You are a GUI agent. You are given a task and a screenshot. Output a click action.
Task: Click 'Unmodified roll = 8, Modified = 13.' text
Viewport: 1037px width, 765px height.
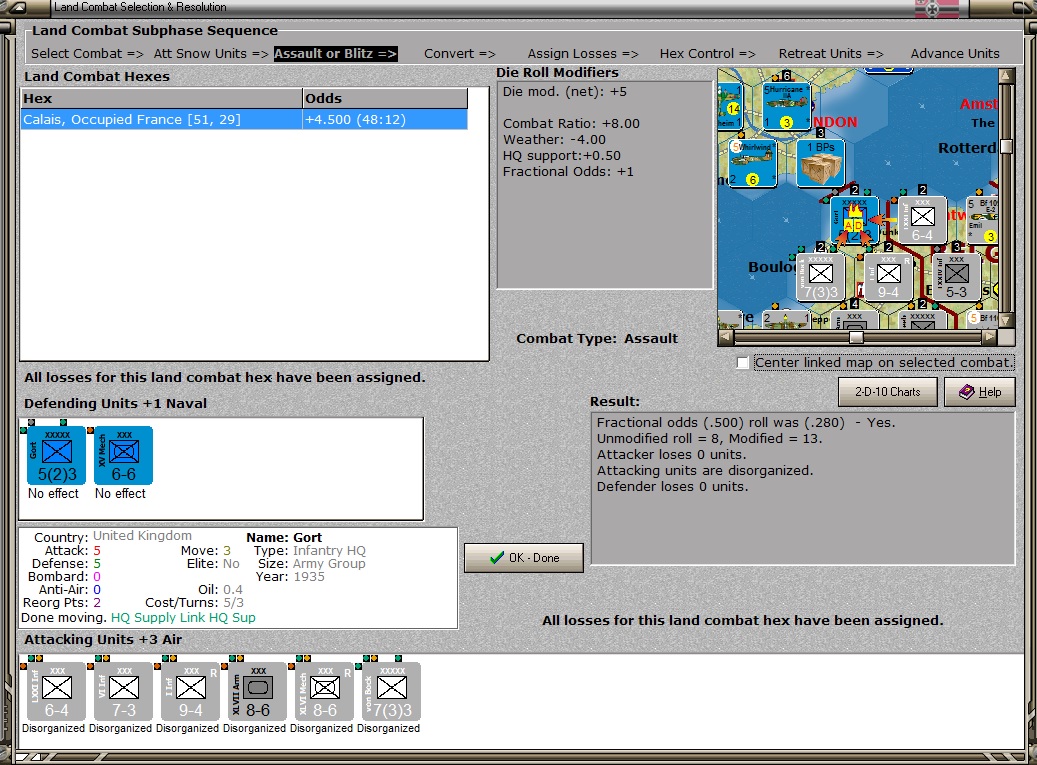pyautogui.click(x=709, y=438)
